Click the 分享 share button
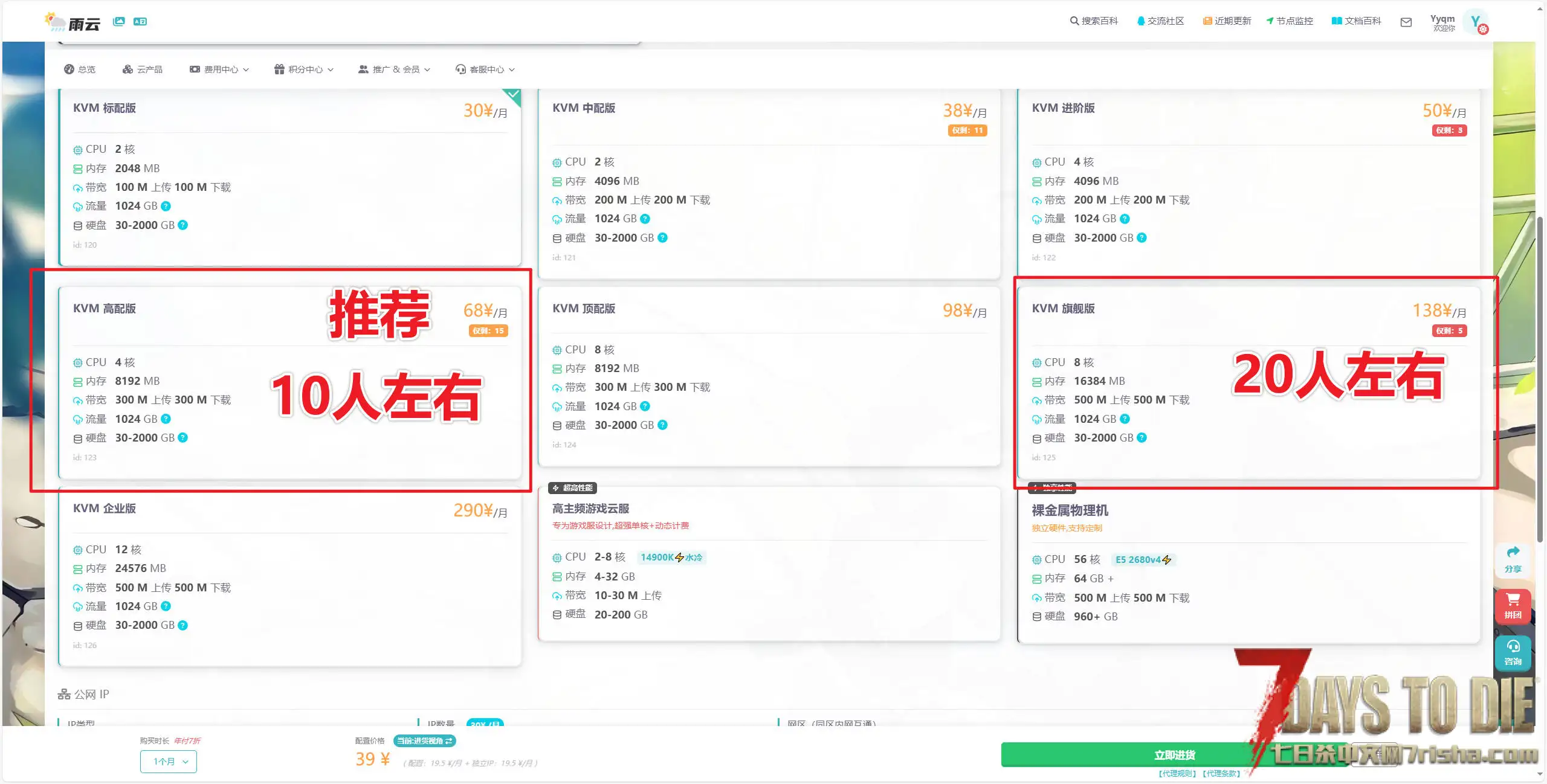1547x784 pixels. click(1513, 560)
